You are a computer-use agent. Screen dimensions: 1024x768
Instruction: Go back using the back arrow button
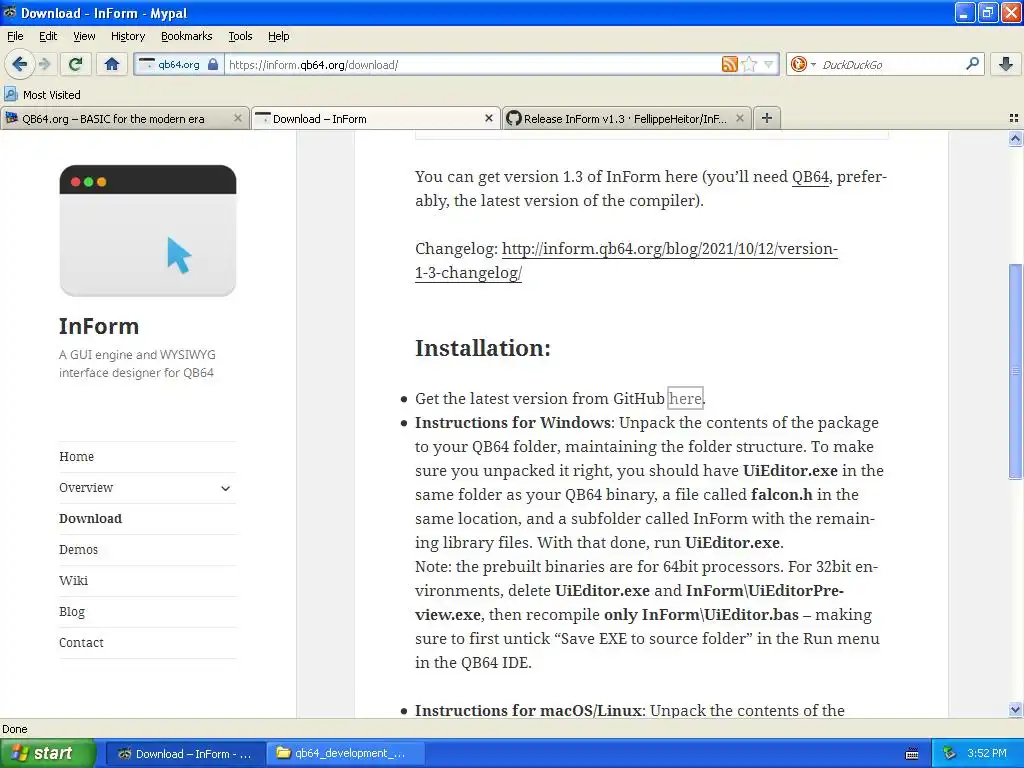tap(19, 64)
